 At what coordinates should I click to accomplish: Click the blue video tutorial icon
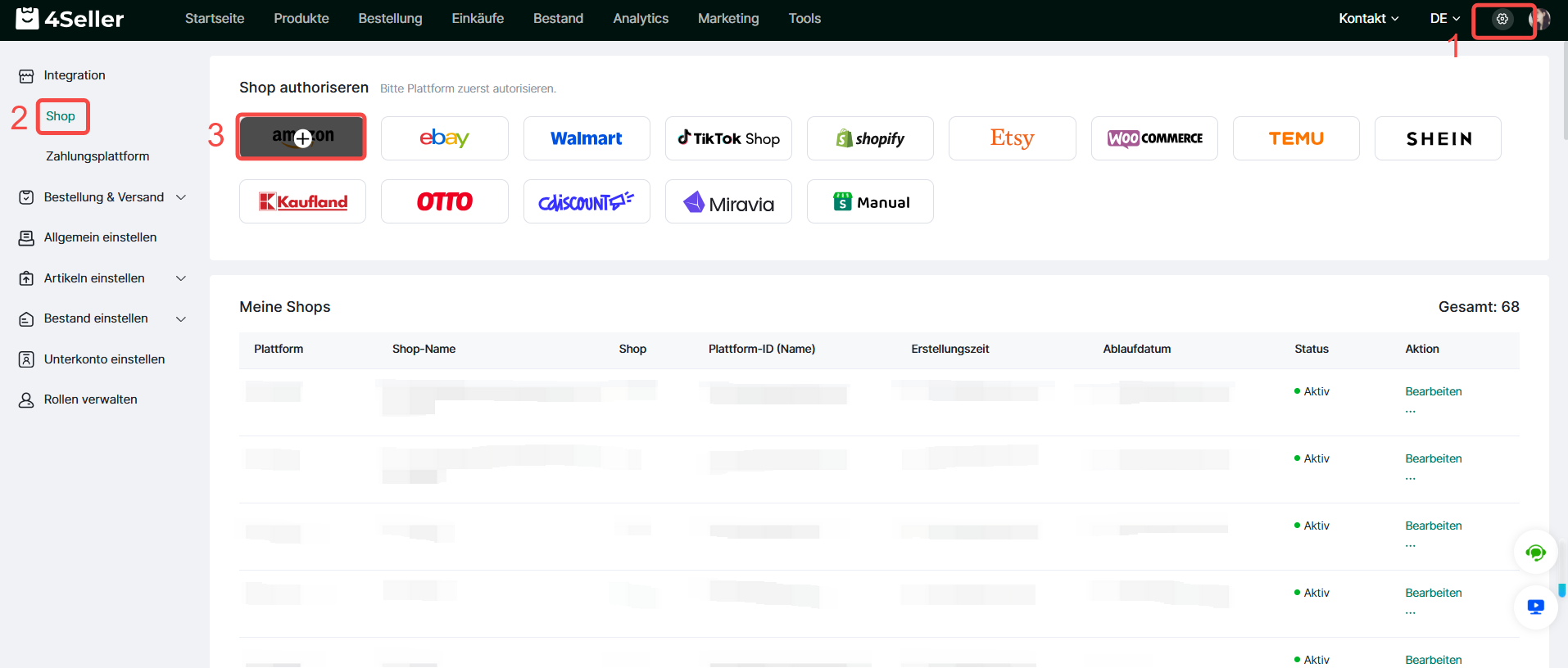pyautogui.click(x=1535, y=607)
